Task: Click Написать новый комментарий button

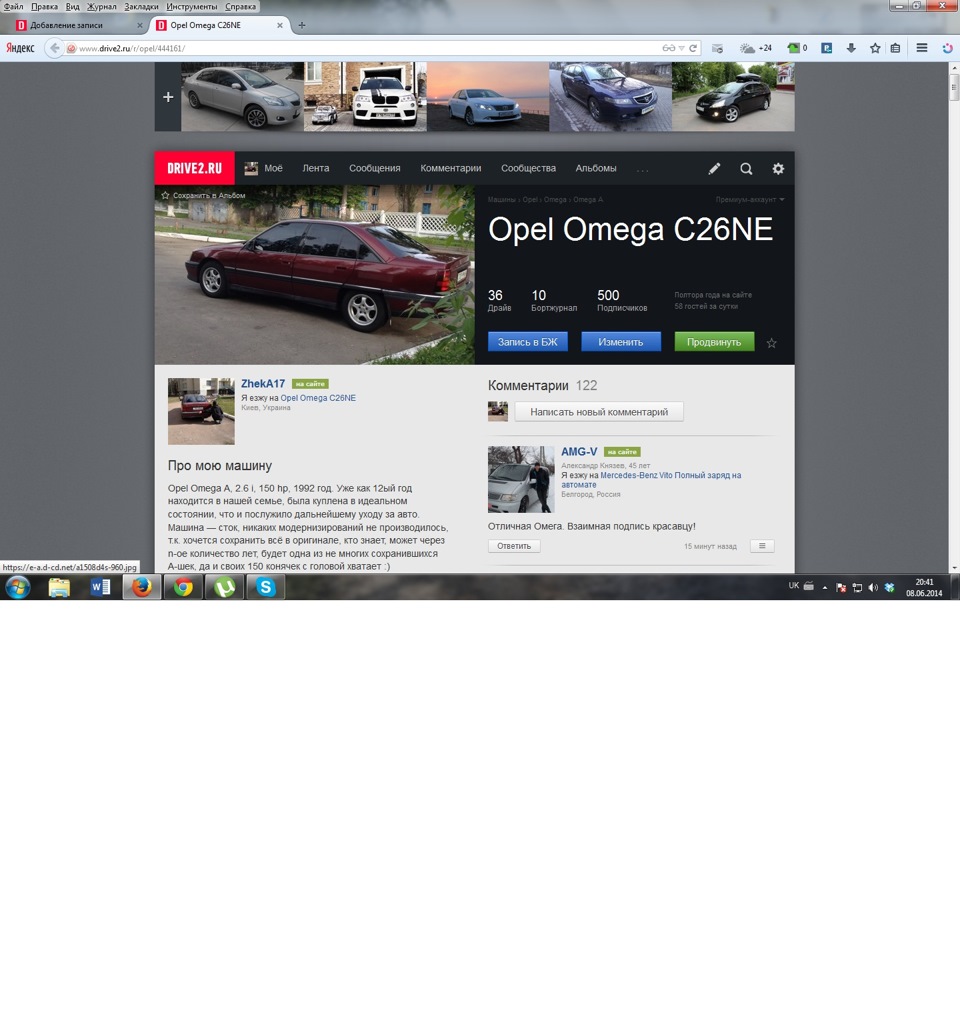Action: (x=599, y=412)
